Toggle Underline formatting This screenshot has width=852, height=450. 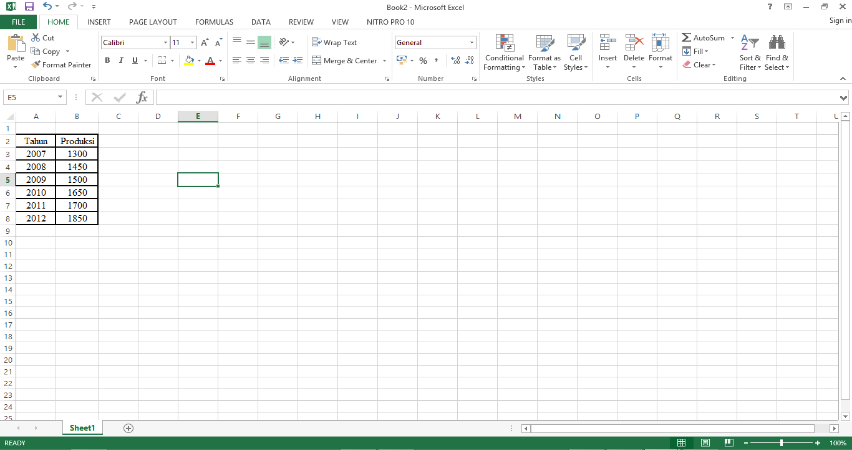tap(135, 60)
